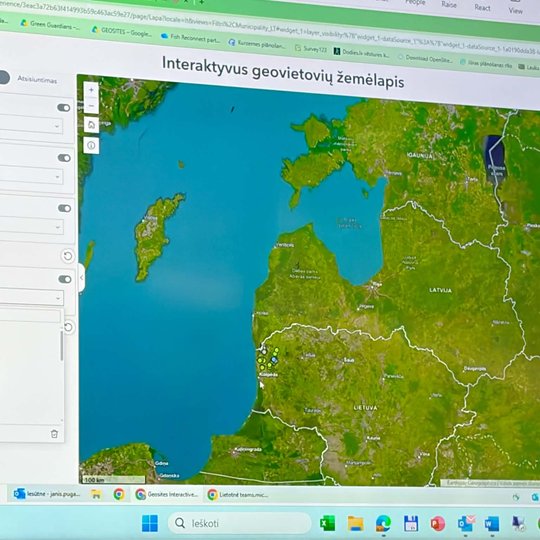Toggle the second filter switch
This screenshot has height=540, width=540.
64,158
